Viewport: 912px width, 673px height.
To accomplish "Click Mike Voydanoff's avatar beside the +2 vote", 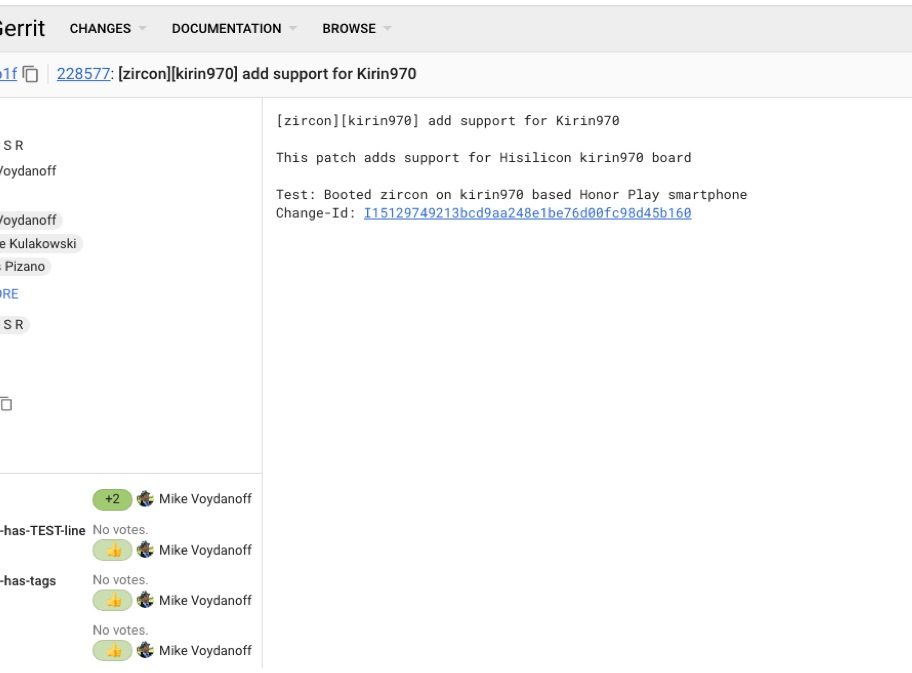I will [x=146, y=499].
